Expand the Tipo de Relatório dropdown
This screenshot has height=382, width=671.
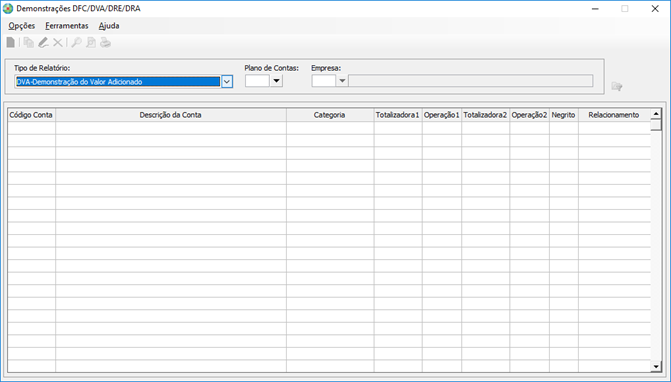[x=227, y=81]
